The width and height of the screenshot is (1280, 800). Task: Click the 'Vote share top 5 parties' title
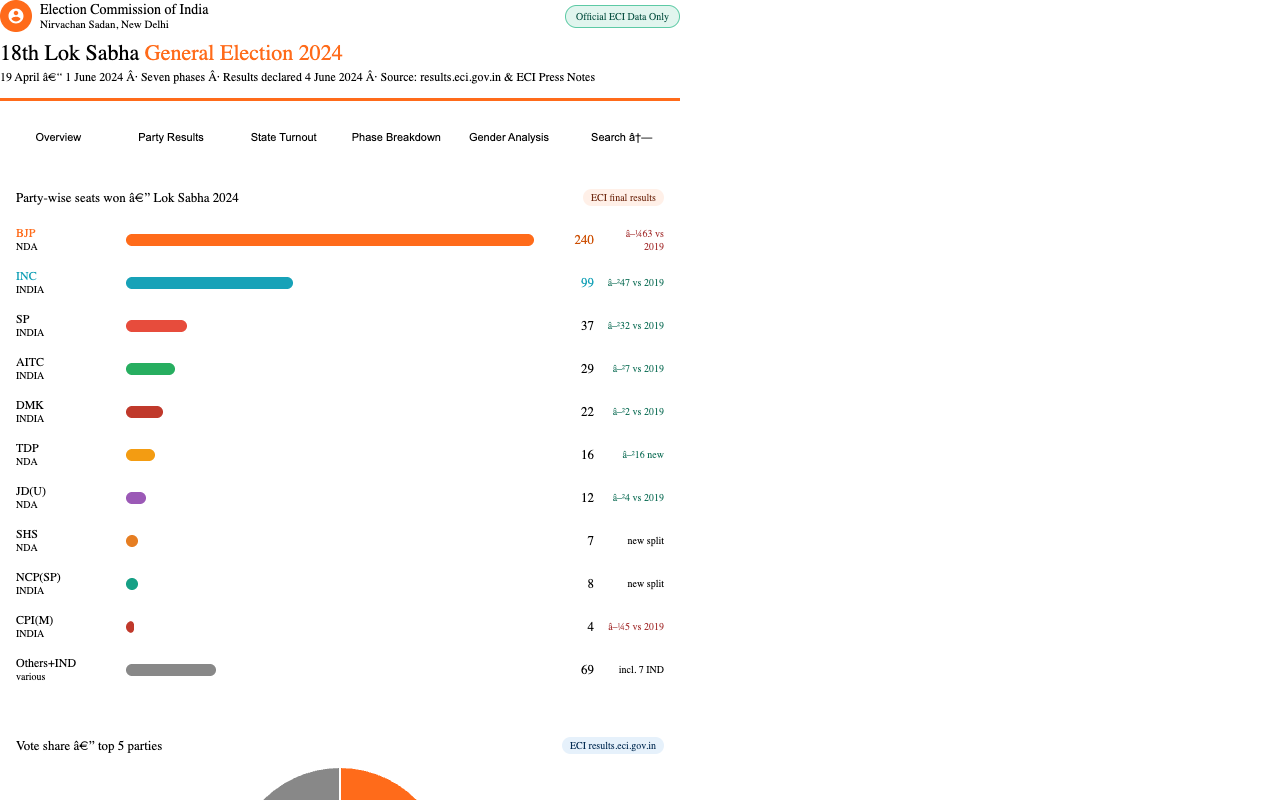[89, 746]
